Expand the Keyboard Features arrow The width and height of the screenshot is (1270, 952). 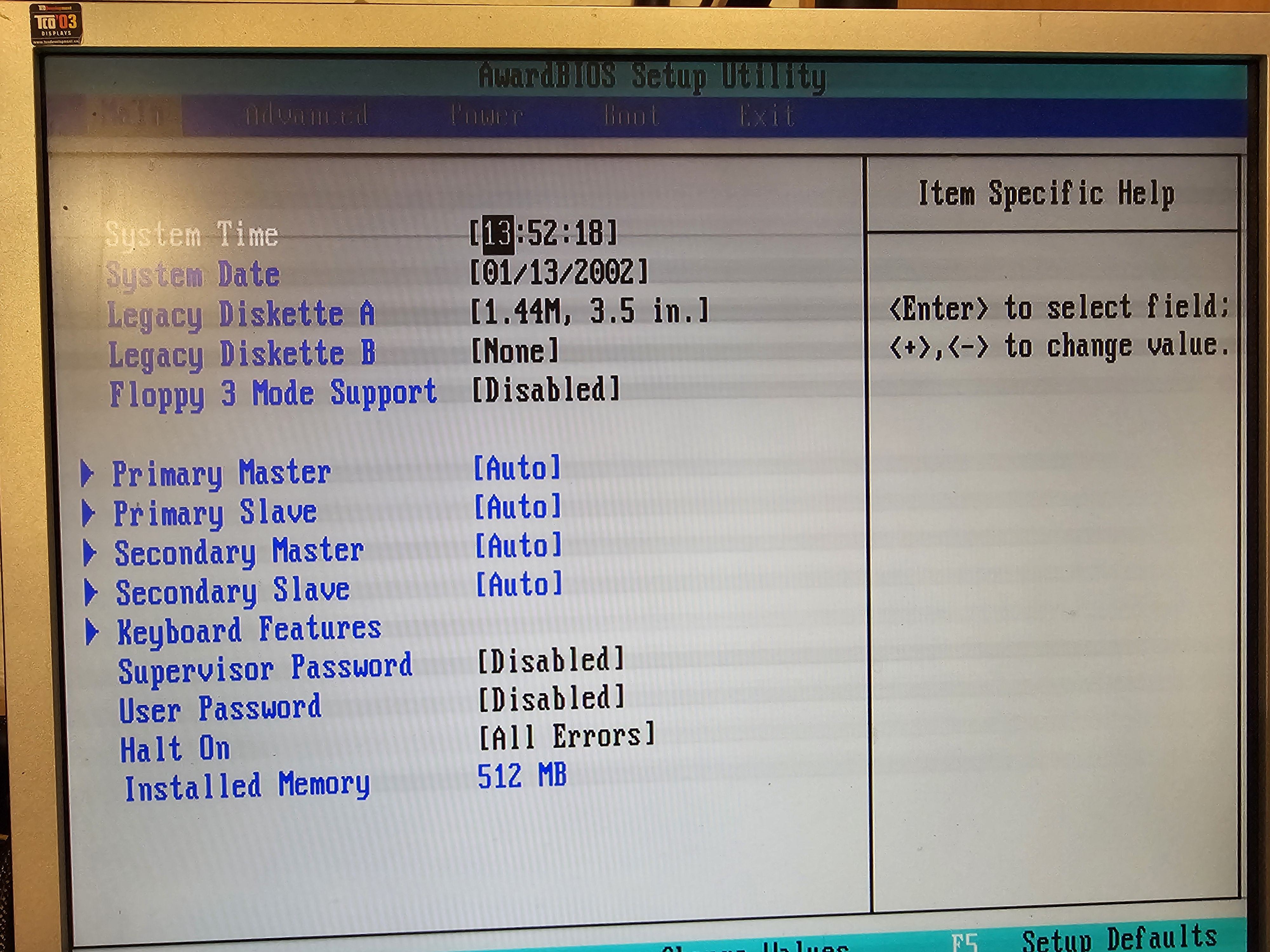coord(92,632)
